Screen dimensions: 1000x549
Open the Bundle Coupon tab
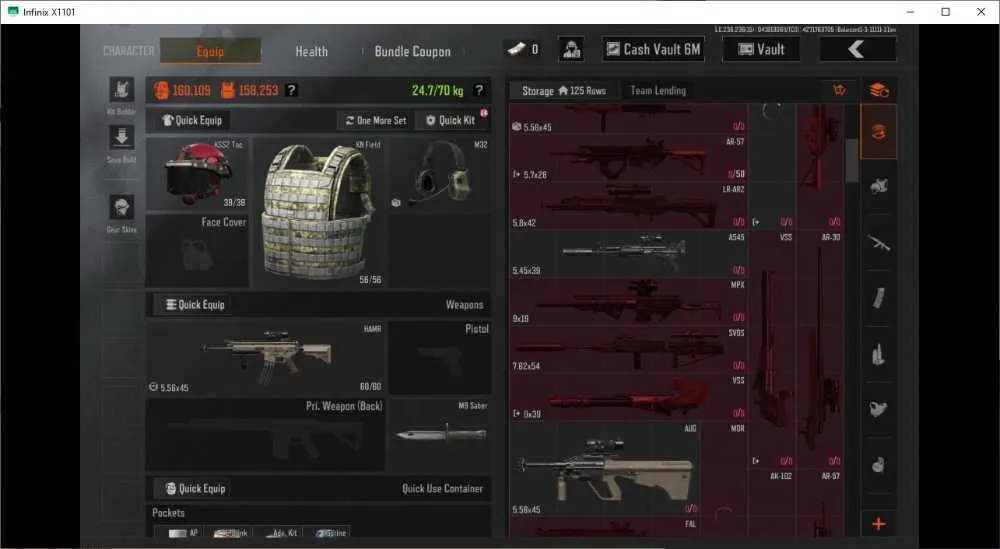click(413, 51)
